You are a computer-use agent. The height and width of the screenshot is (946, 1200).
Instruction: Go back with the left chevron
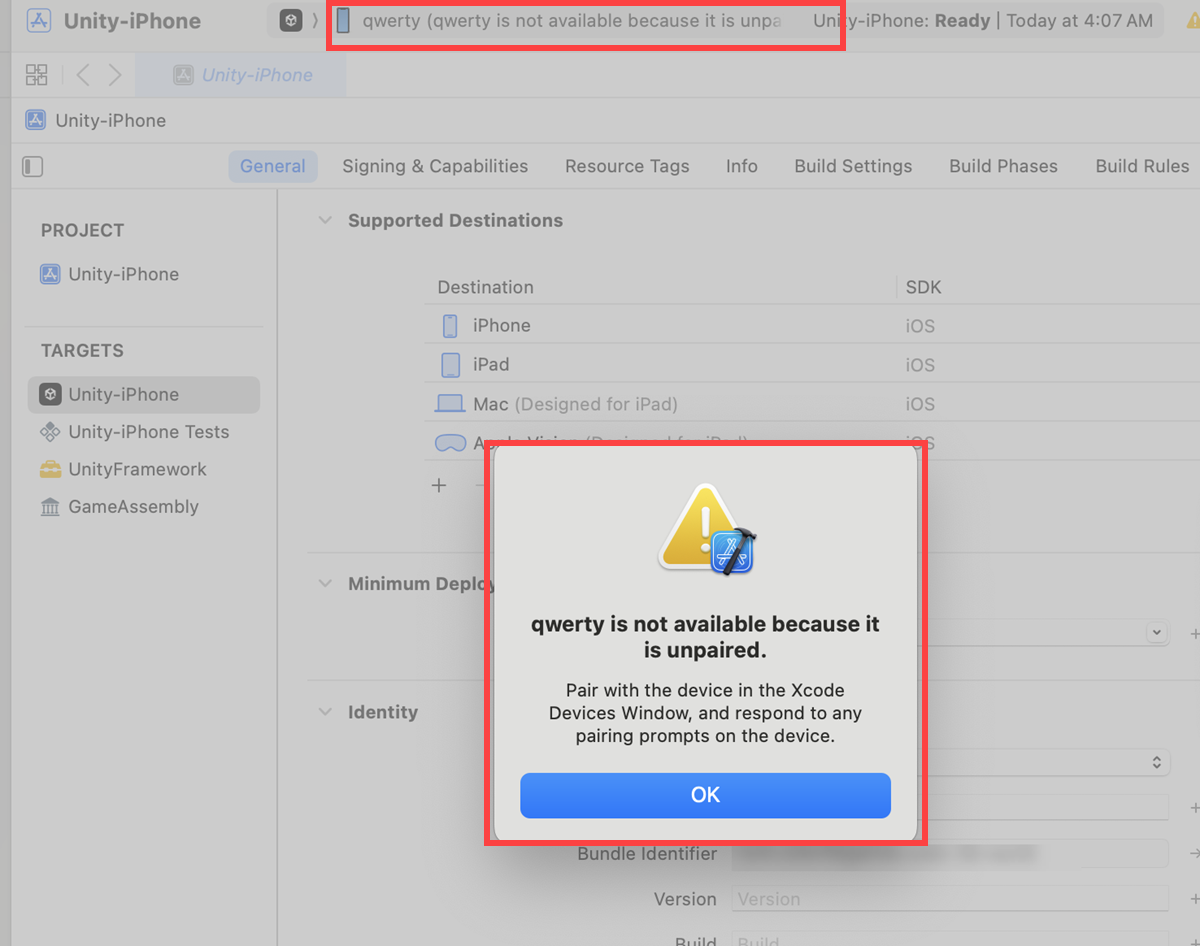83,74
